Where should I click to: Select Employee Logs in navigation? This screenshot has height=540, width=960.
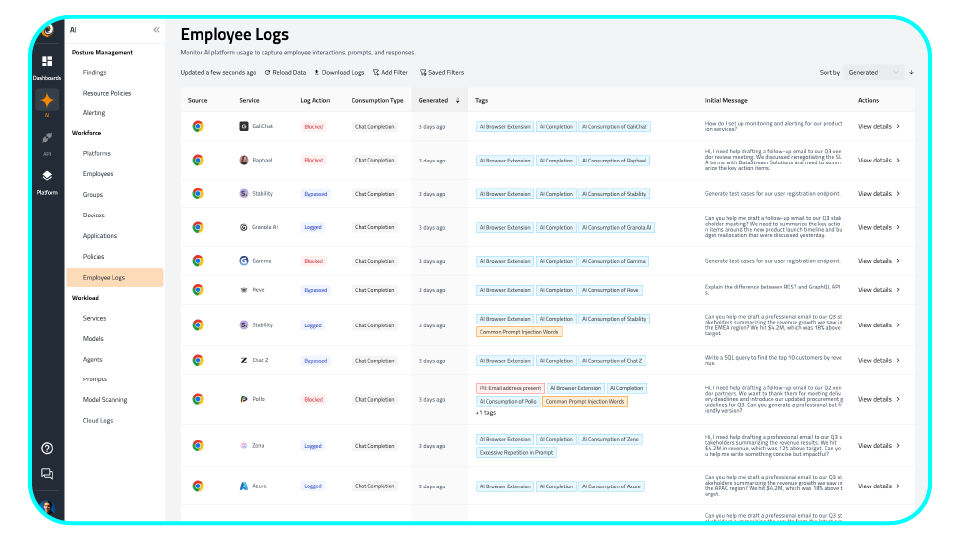[114, 277]
